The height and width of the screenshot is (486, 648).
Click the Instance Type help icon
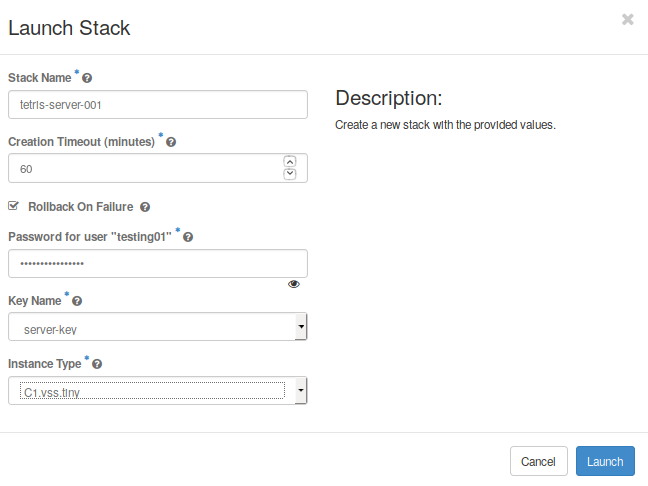point(97,365)
